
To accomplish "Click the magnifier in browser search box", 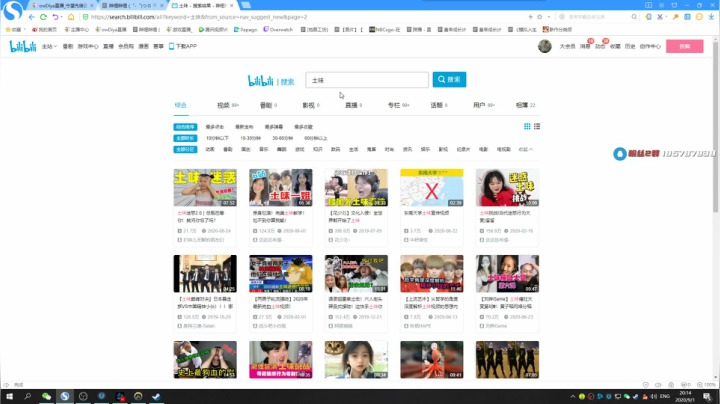I will pos(634,17).
